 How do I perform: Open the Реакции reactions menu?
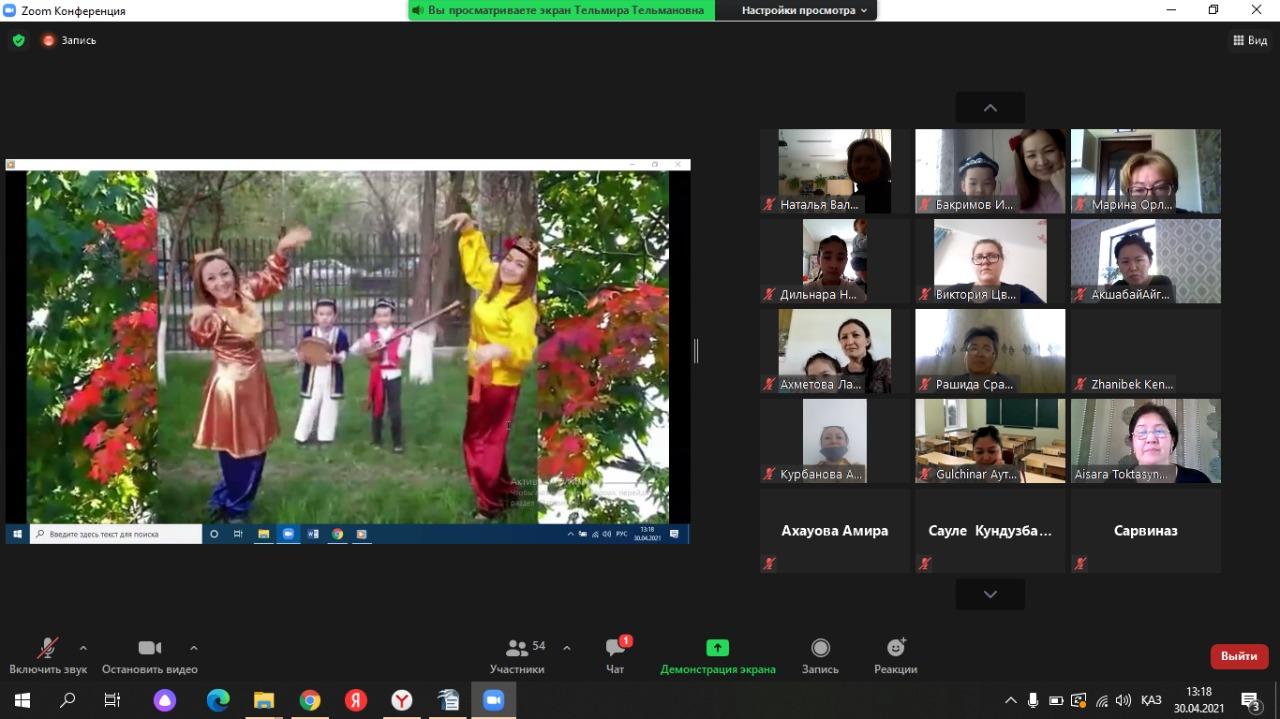pyautogui.click(x=895, y=655)
